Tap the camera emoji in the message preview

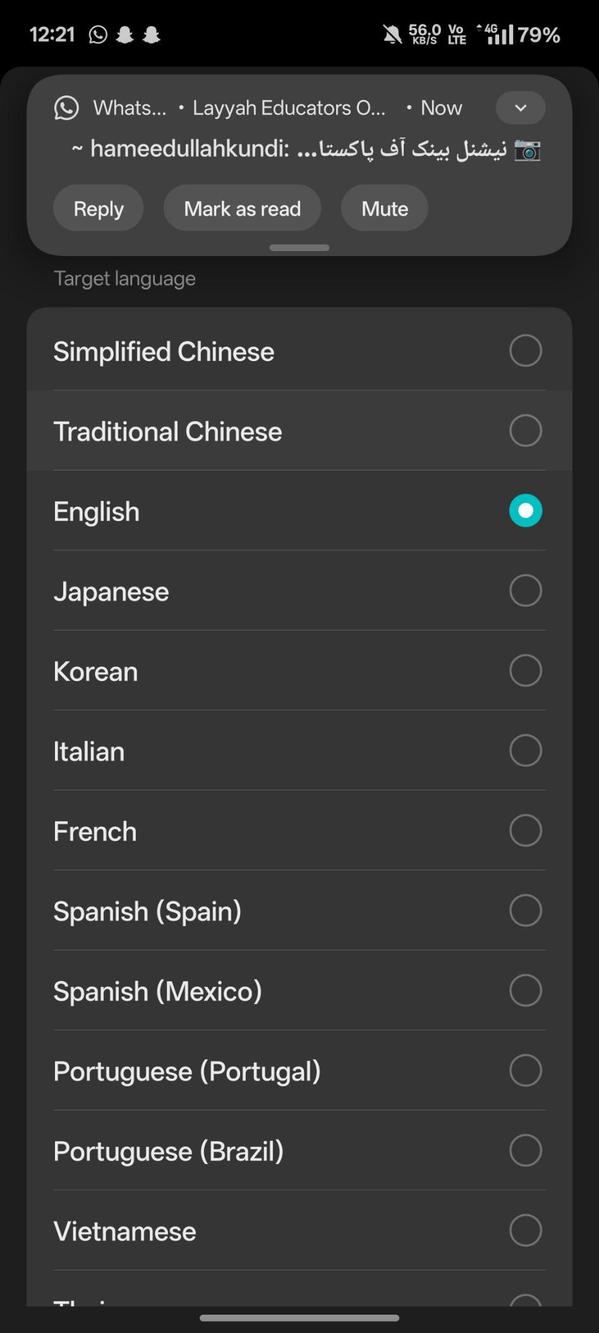click(527, 150)
